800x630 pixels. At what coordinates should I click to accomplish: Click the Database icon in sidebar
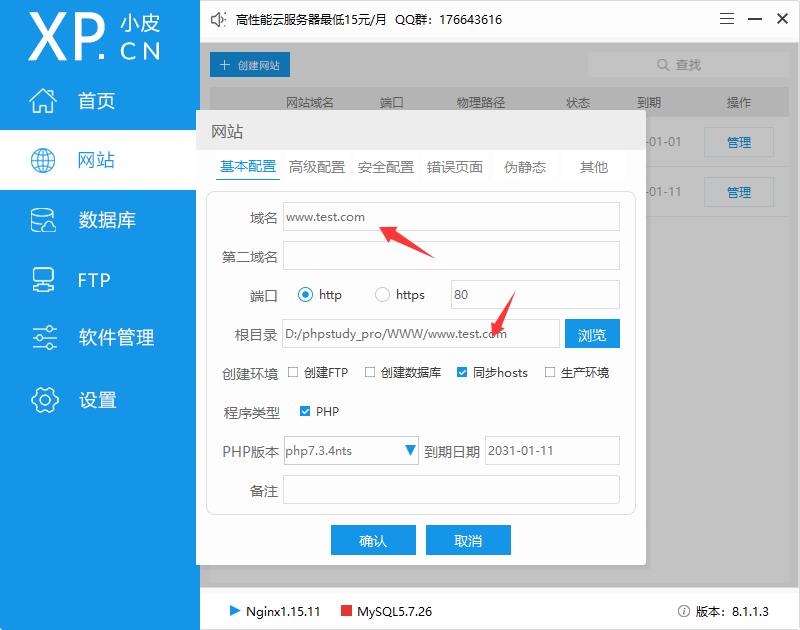[43, 220]
